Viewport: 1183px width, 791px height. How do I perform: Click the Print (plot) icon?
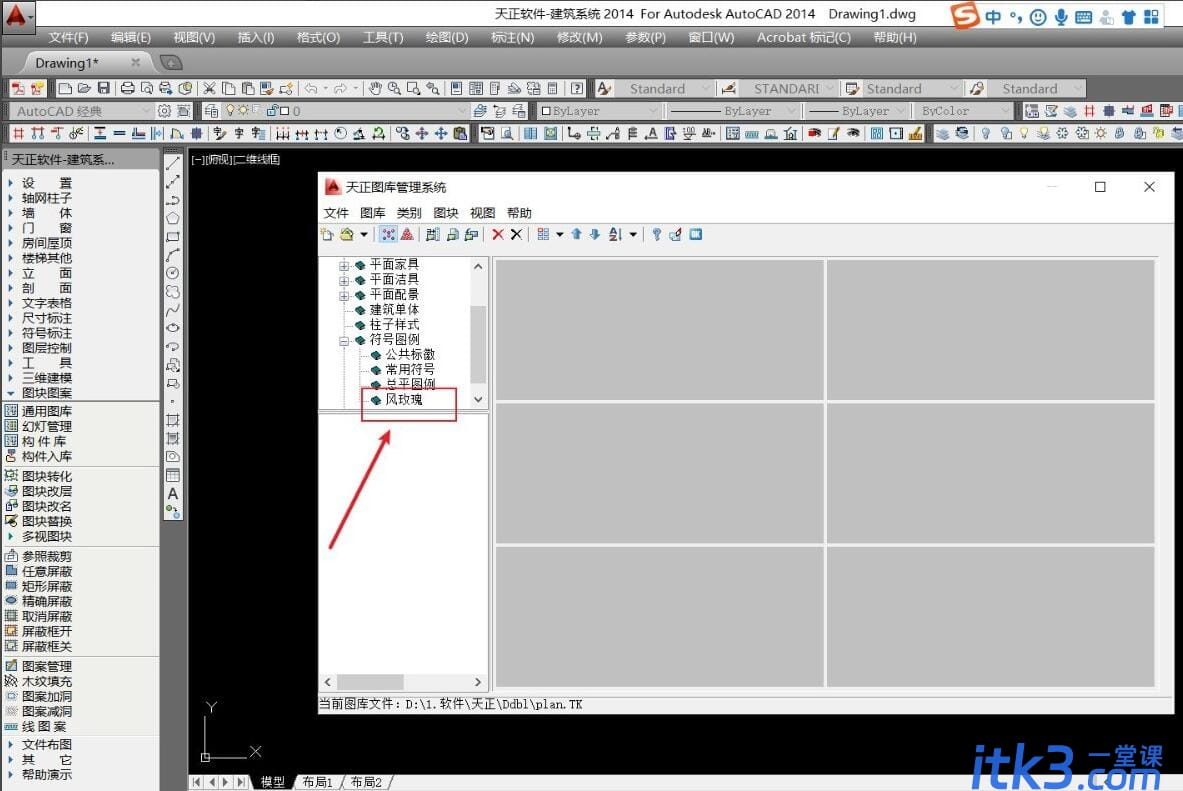[128, 88]
